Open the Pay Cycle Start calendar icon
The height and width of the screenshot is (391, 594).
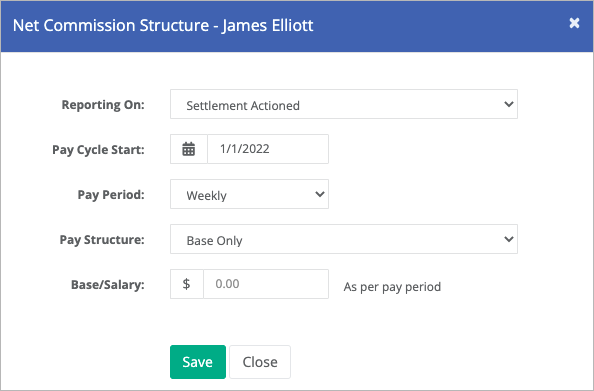pyautogui.click(x=189, y=149)
